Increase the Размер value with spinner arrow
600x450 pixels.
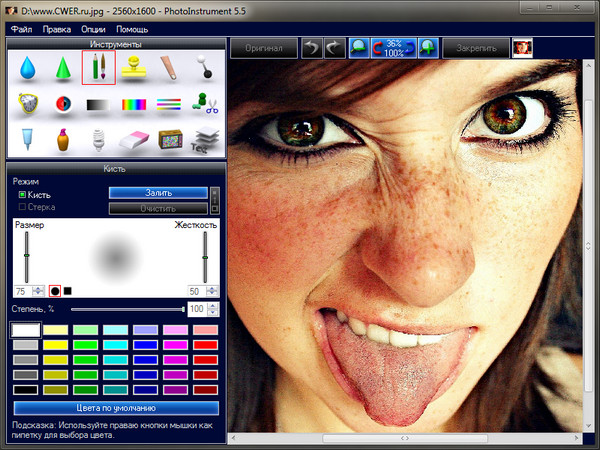[x=39, y=288]
